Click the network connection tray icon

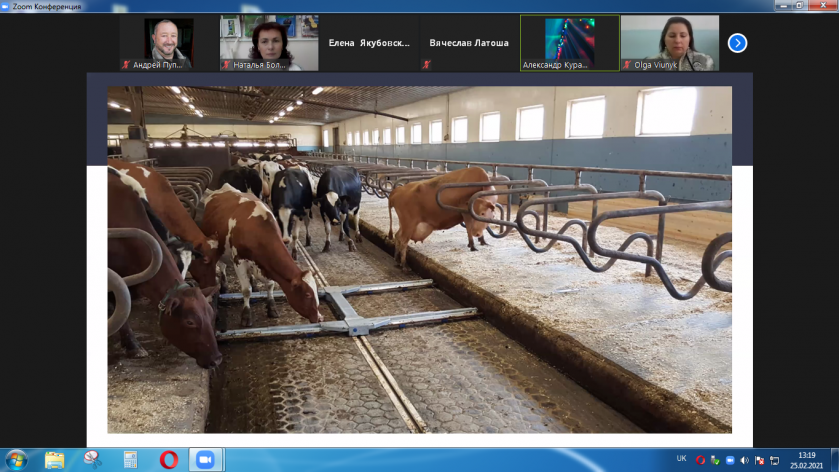(x=774, y=460)
